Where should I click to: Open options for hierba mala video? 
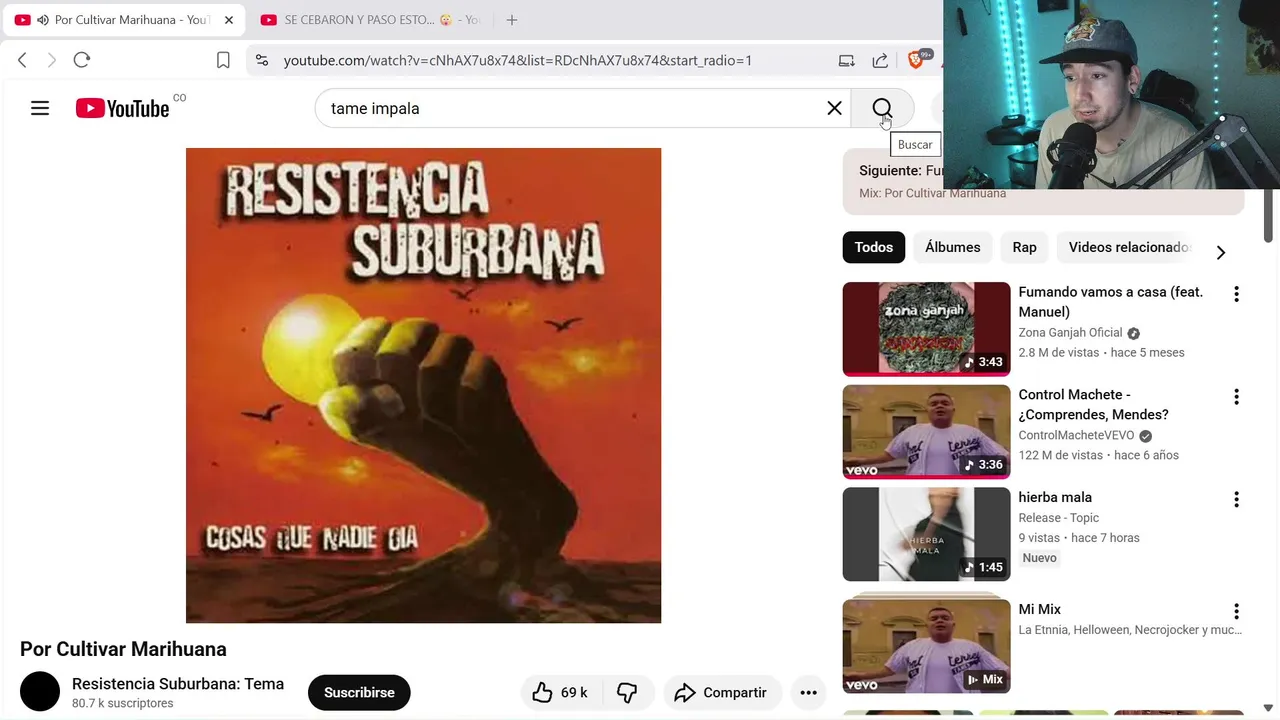1236,499
